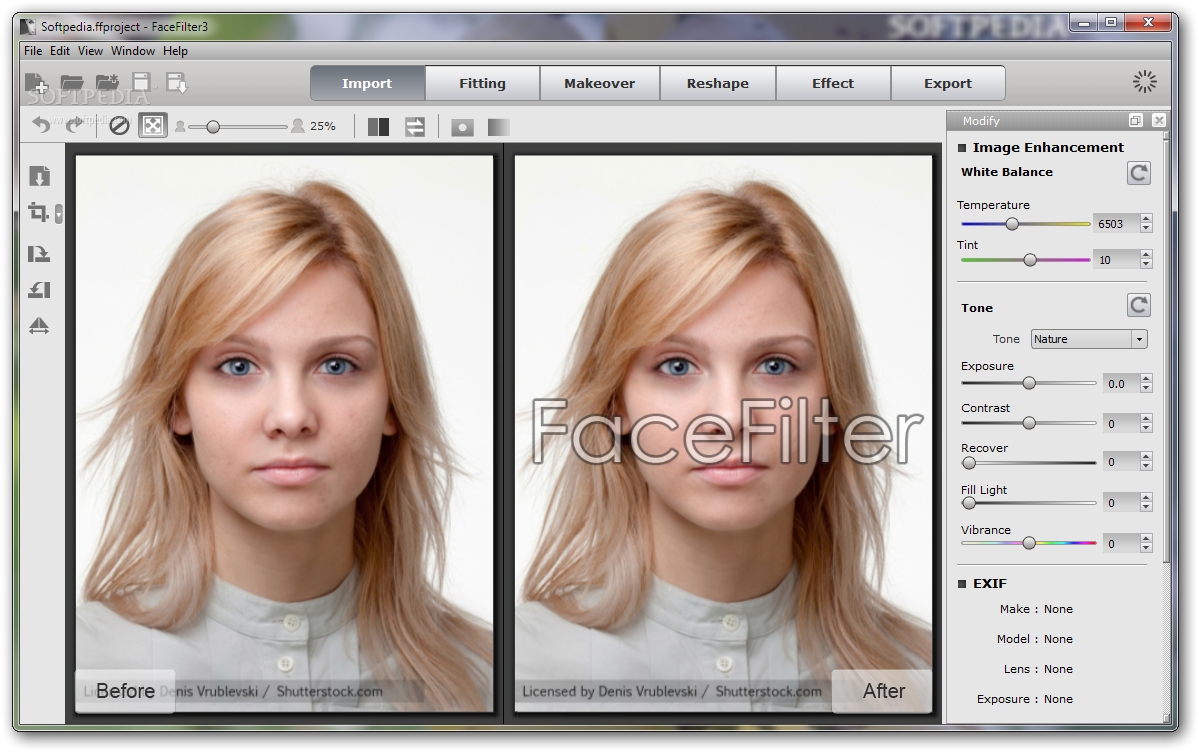Click the large person zoom-in icon
Viewport: 1199px width, 752px height.
[x=297, y=125]
